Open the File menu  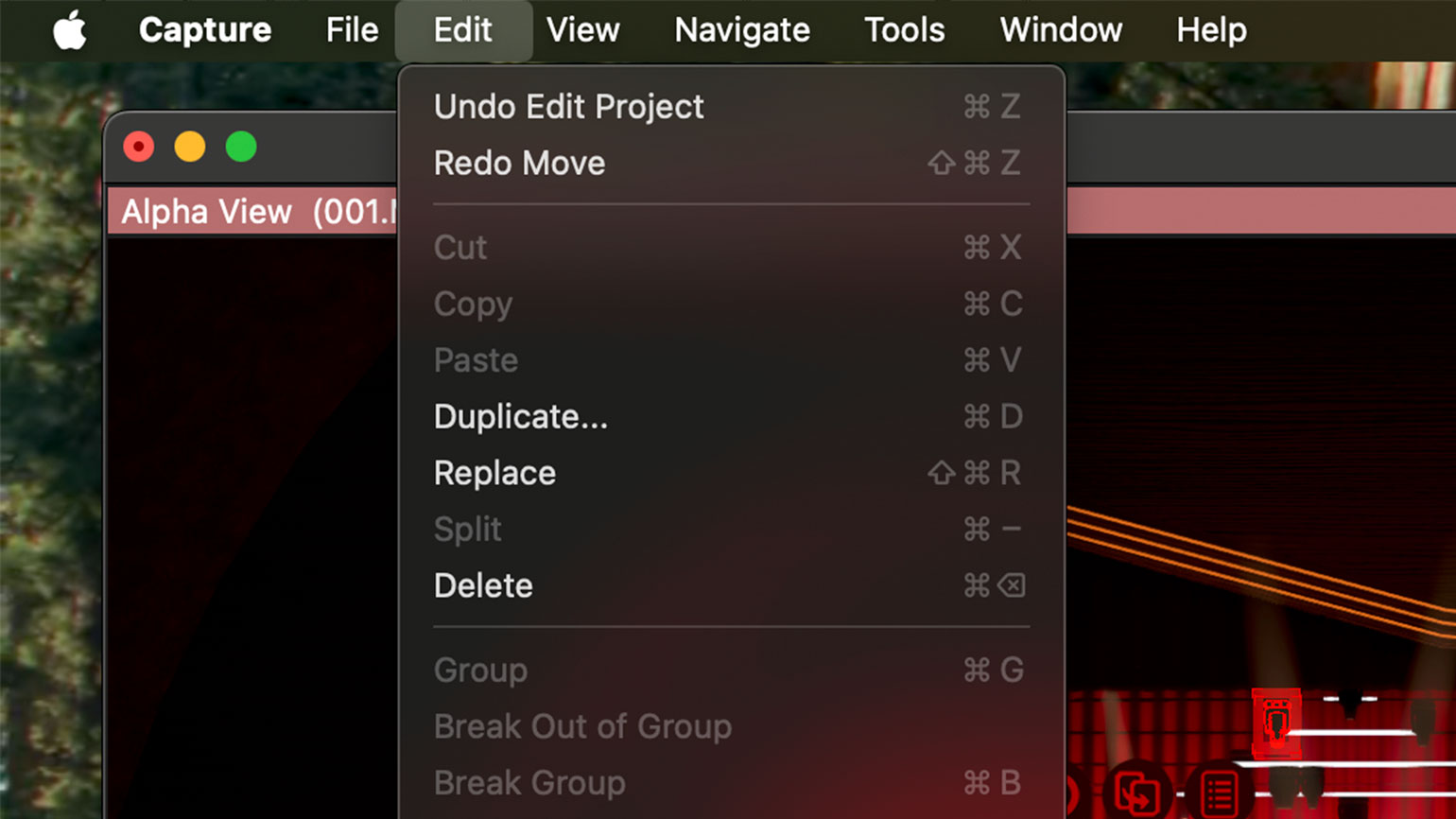point(352,30)
